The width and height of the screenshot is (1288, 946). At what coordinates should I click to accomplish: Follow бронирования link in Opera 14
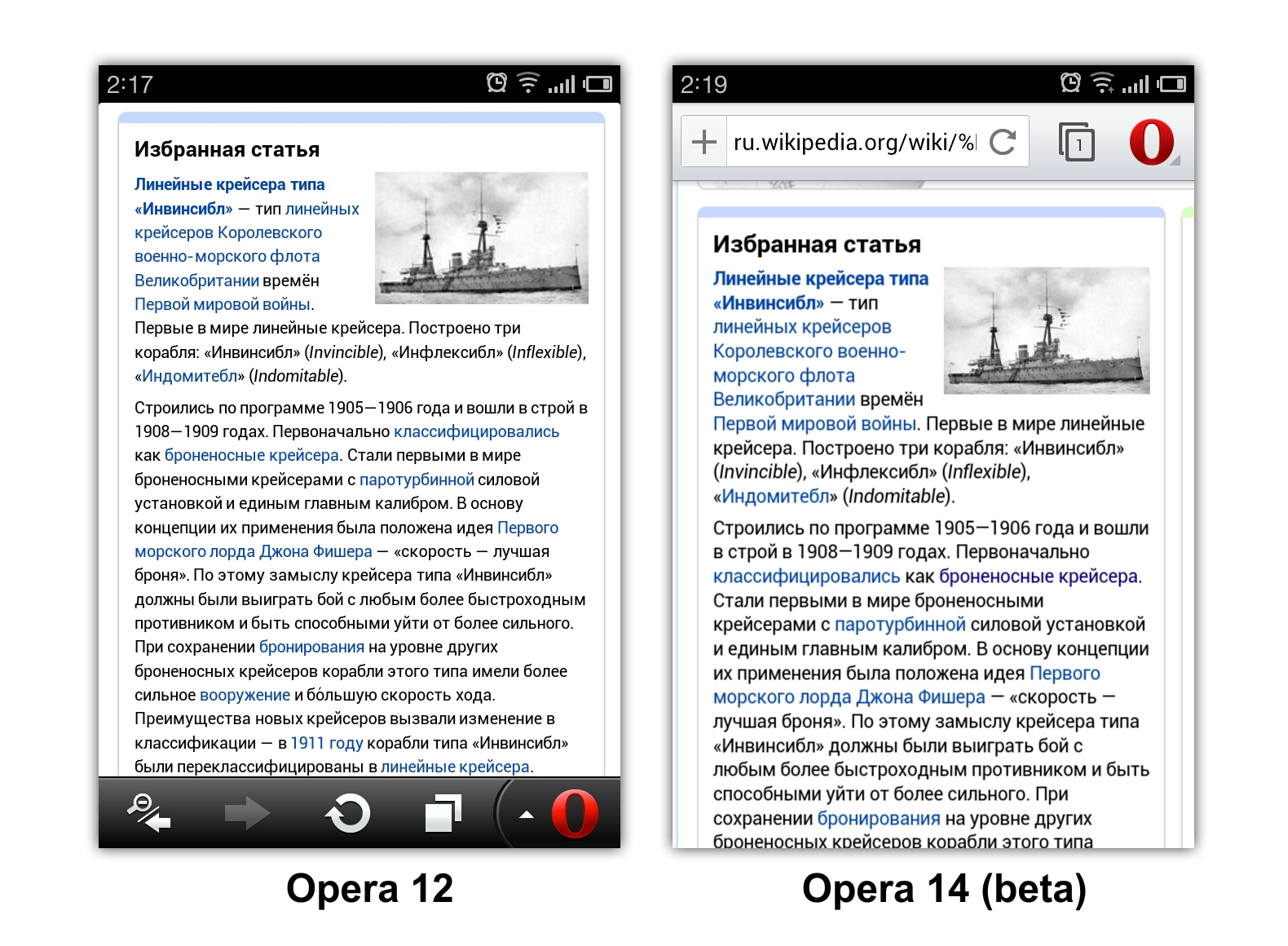tap(879, 819)
